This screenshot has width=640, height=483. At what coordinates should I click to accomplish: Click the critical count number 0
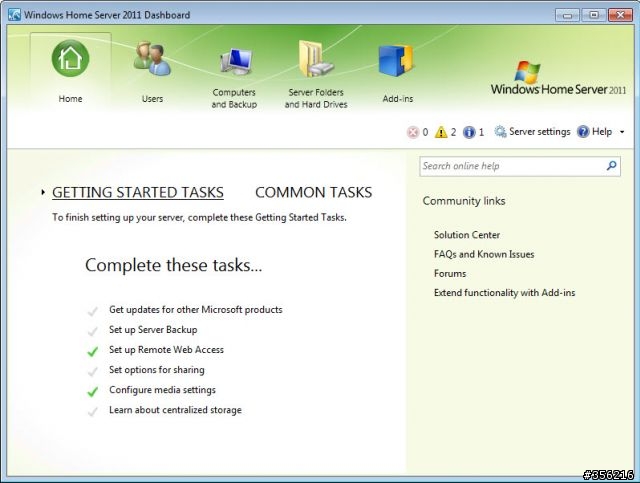(425, 132)
